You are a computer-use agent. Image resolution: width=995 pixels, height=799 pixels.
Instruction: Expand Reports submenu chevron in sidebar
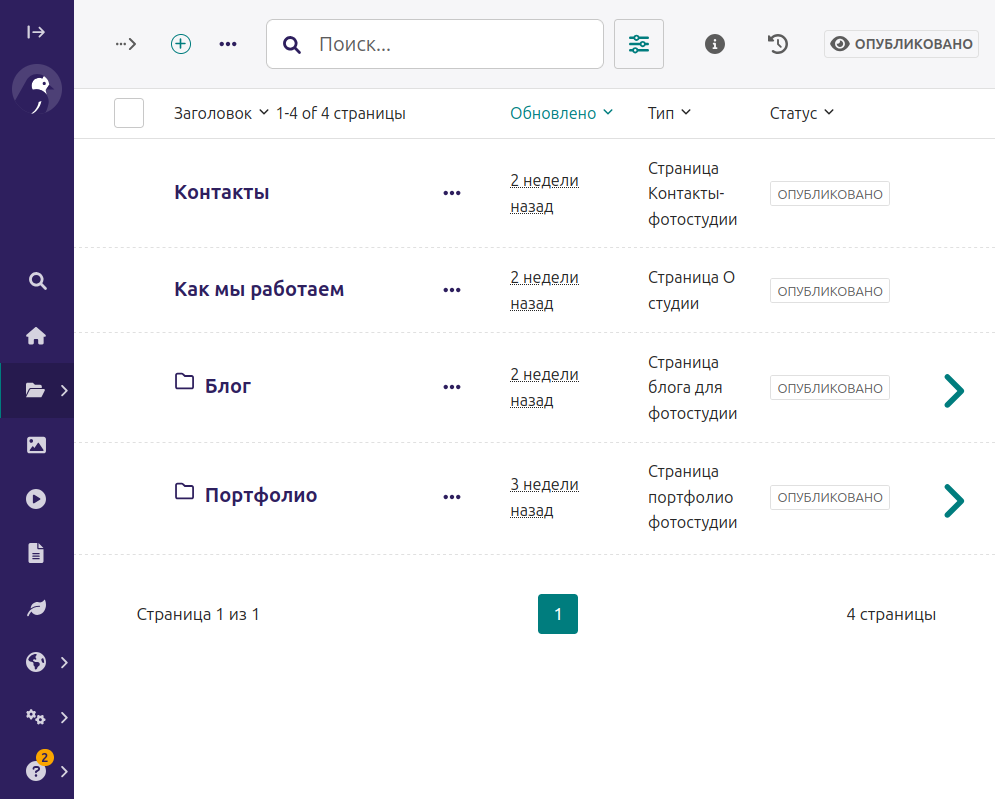point(64,663)
